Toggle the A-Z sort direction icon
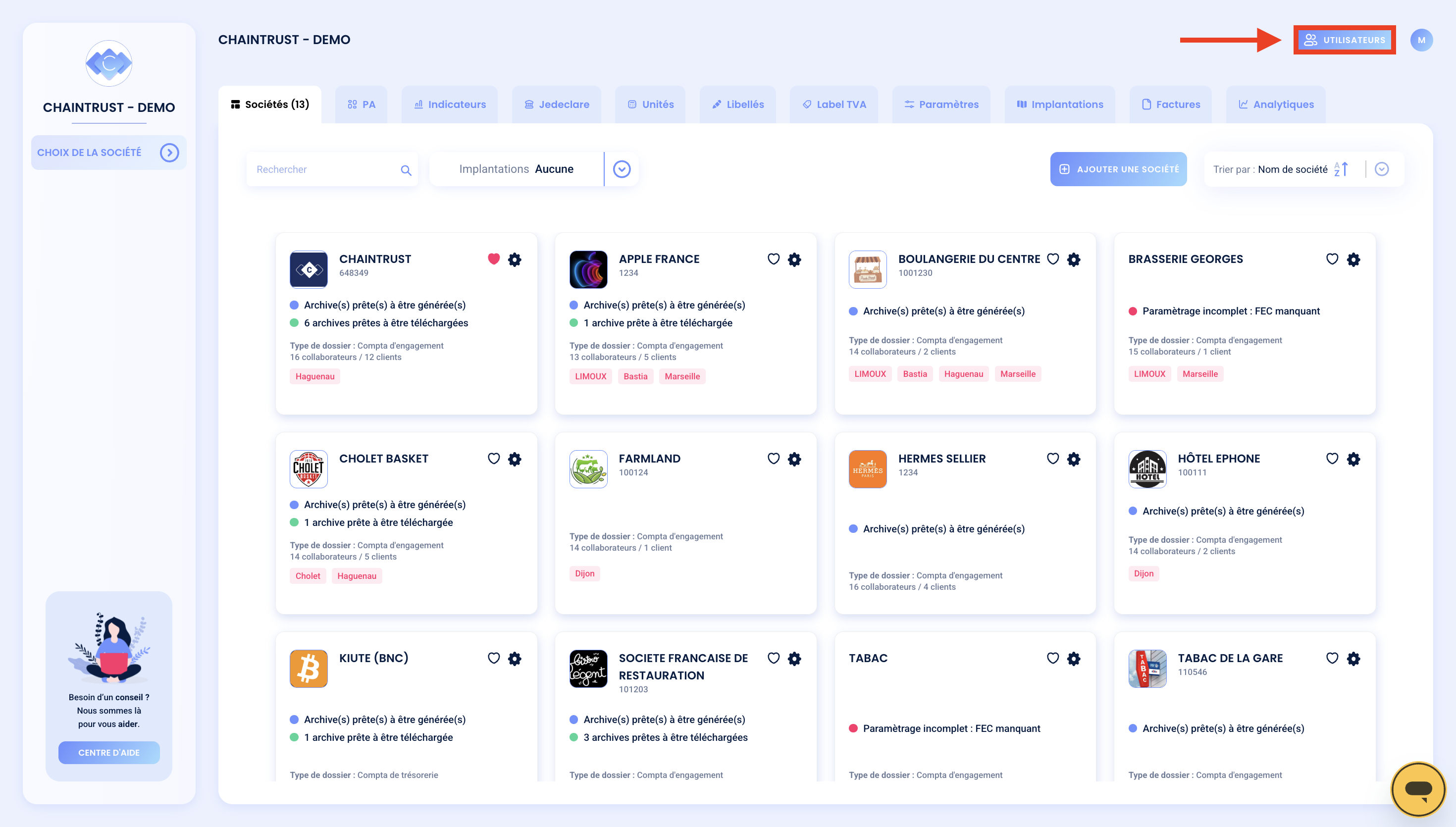 (1341, 169)
